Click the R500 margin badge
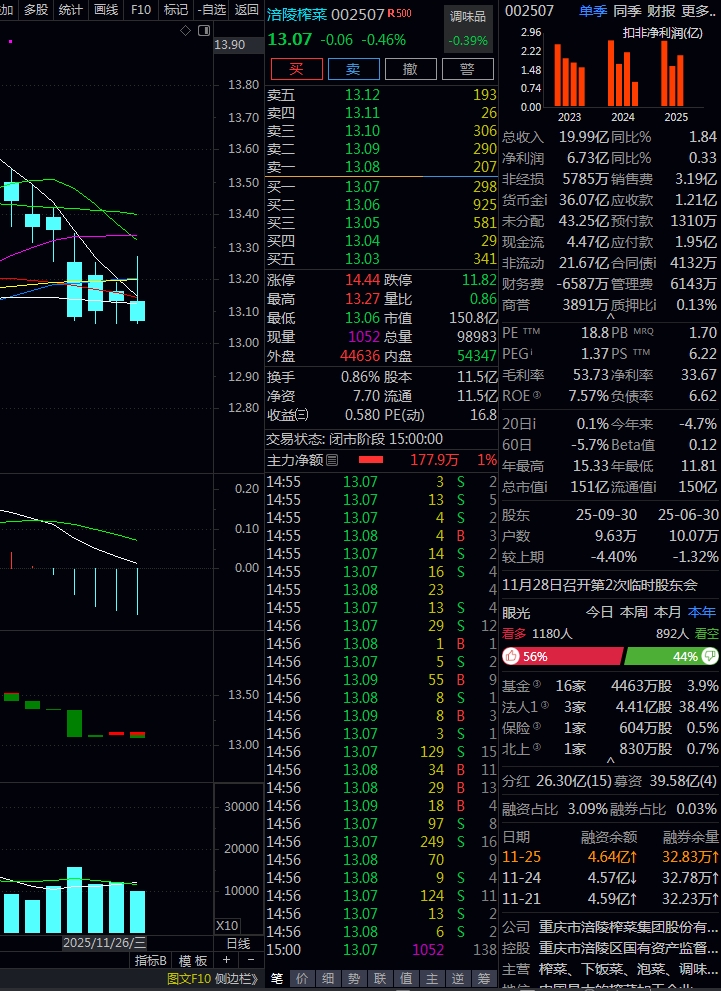This screenshot has width=721, height=991. tap(399, 13)
